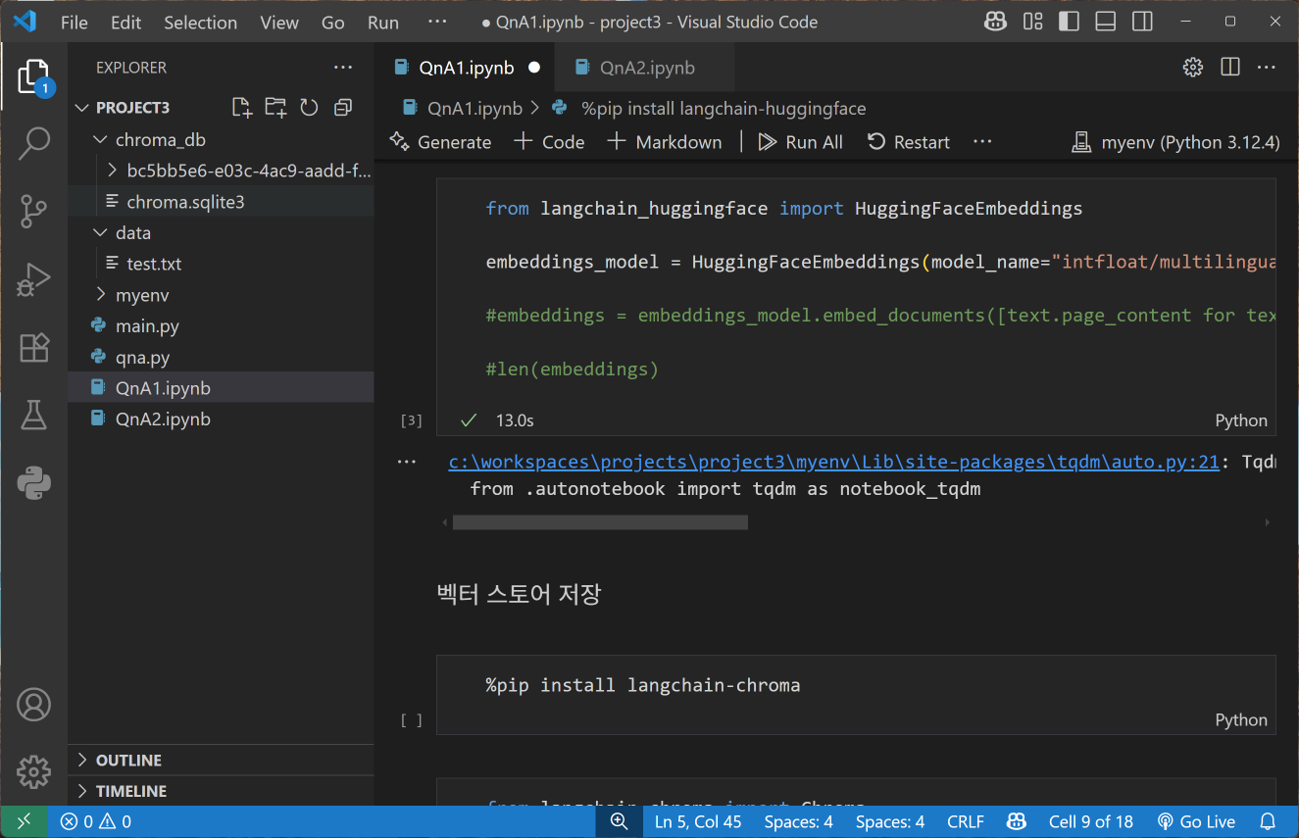Viewport: 1299px width, 838px height.
Task: Open the menu bar overflow ellipsis
Action: pyautogui.click(x=437, y=22)
